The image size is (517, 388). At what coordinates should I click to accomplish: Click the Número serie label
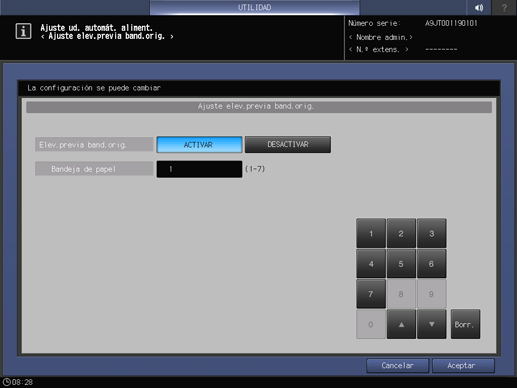click(x=374, y=23)
